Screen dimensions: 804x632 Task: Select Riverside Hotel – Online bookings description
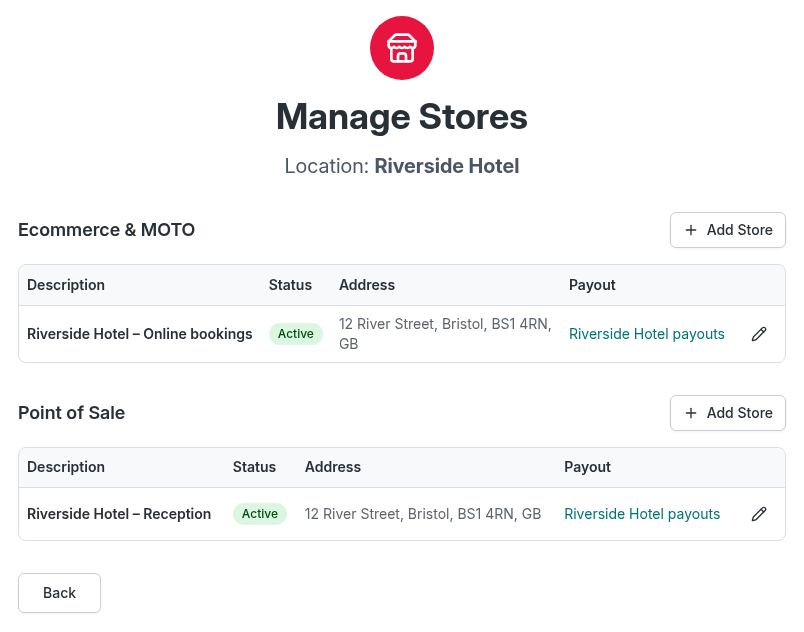coord(139,334)
